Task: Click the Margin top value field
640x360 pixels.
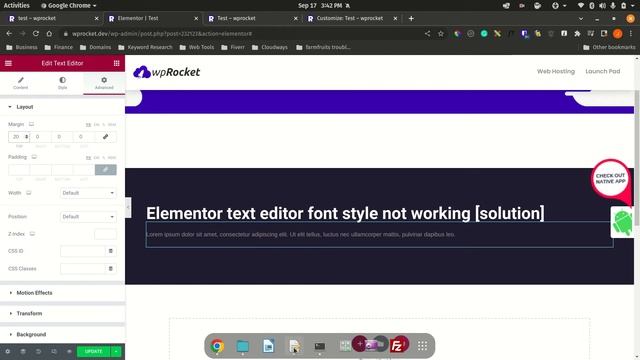Action: pos(19,137)
